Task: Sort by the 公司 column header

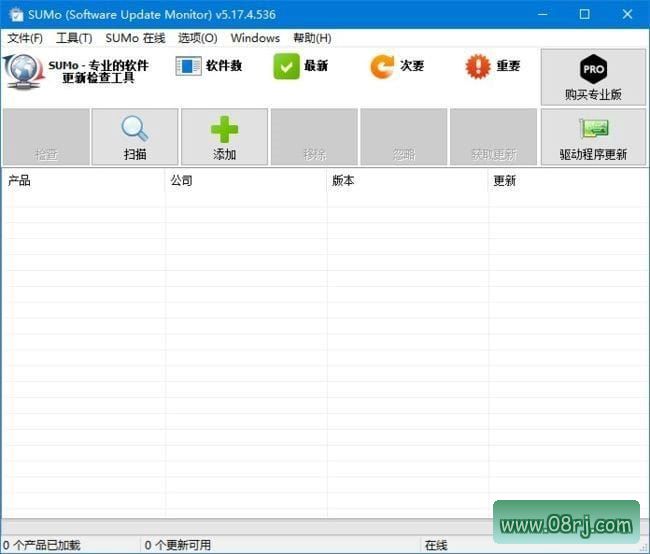Action: coord(246,181)
